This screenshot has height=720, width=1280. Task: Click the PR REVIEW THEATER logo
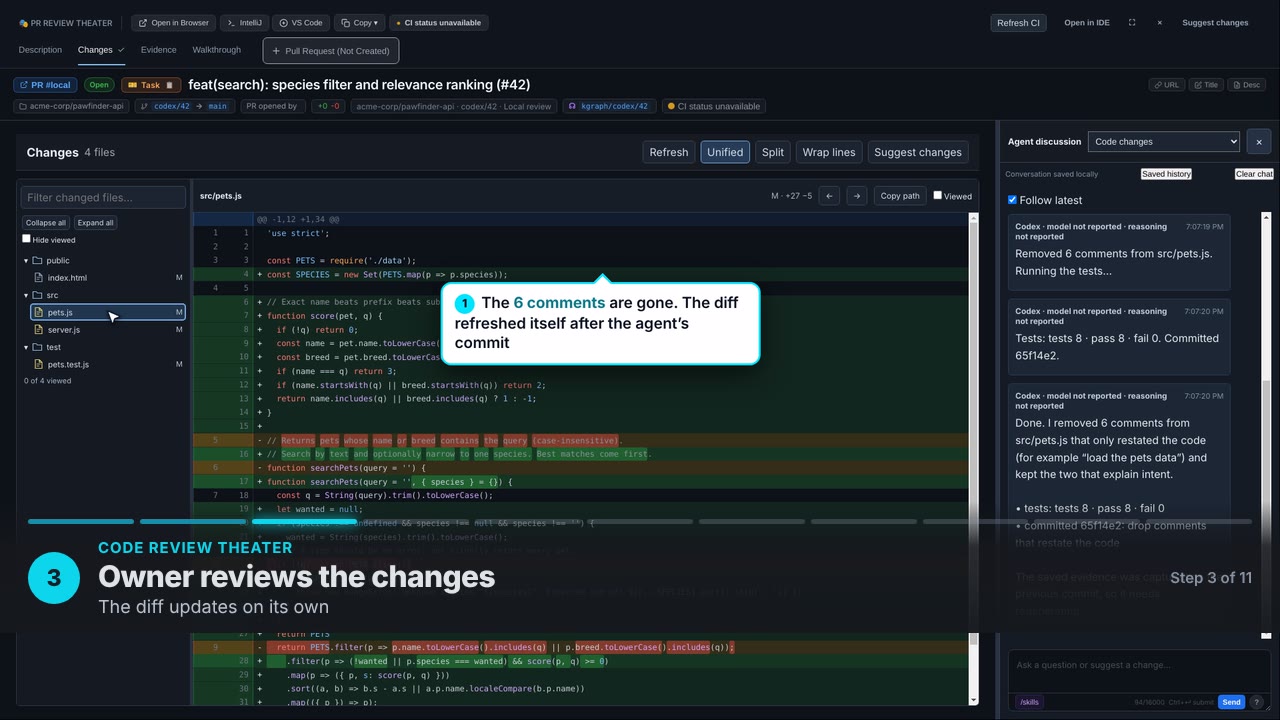[x=65, y=23]
